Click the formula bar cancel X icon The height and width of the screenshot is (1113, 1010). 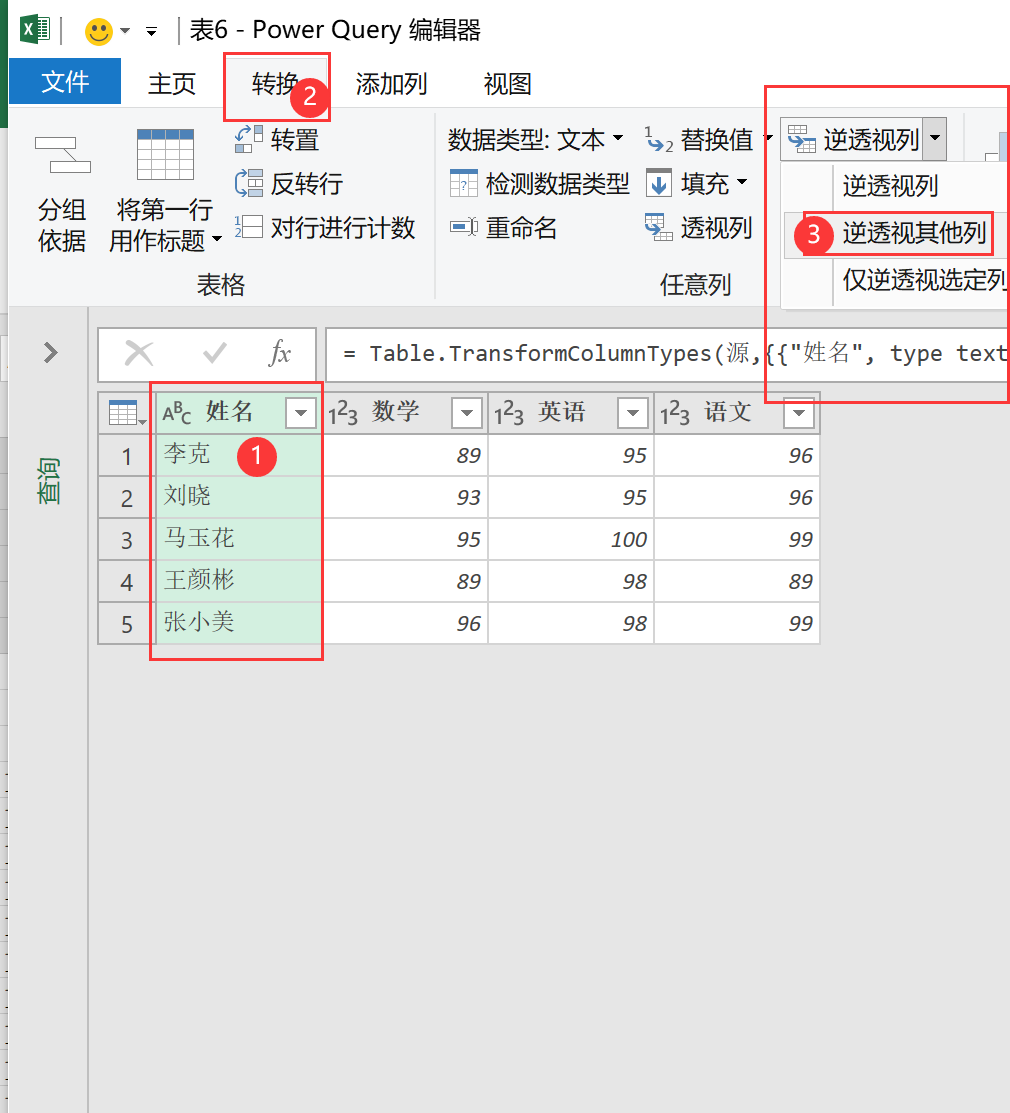pos(139,353)
